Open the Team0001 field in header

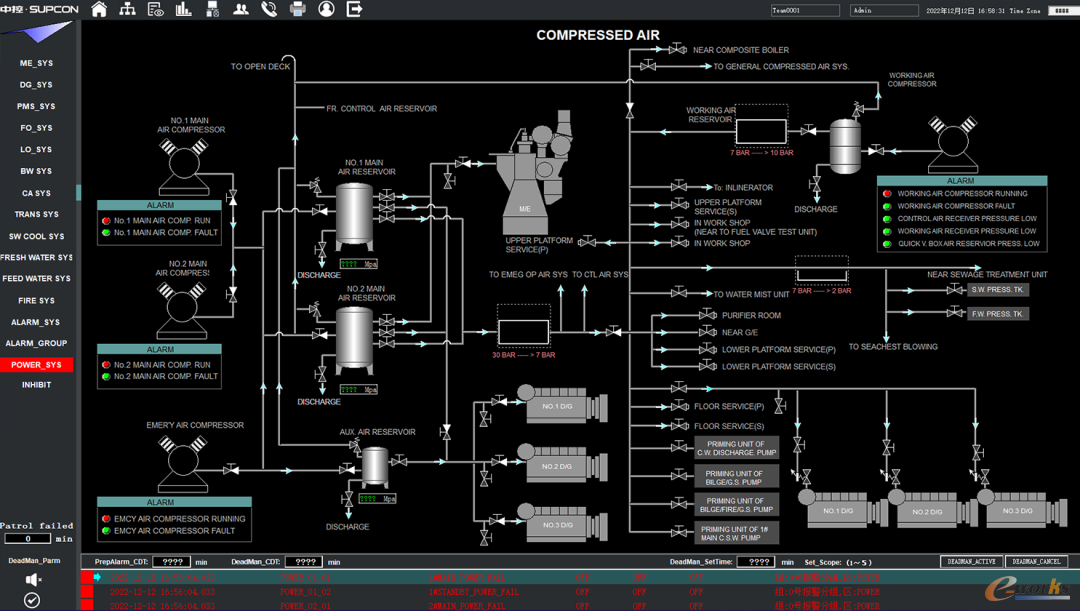[x=805, y=10]
